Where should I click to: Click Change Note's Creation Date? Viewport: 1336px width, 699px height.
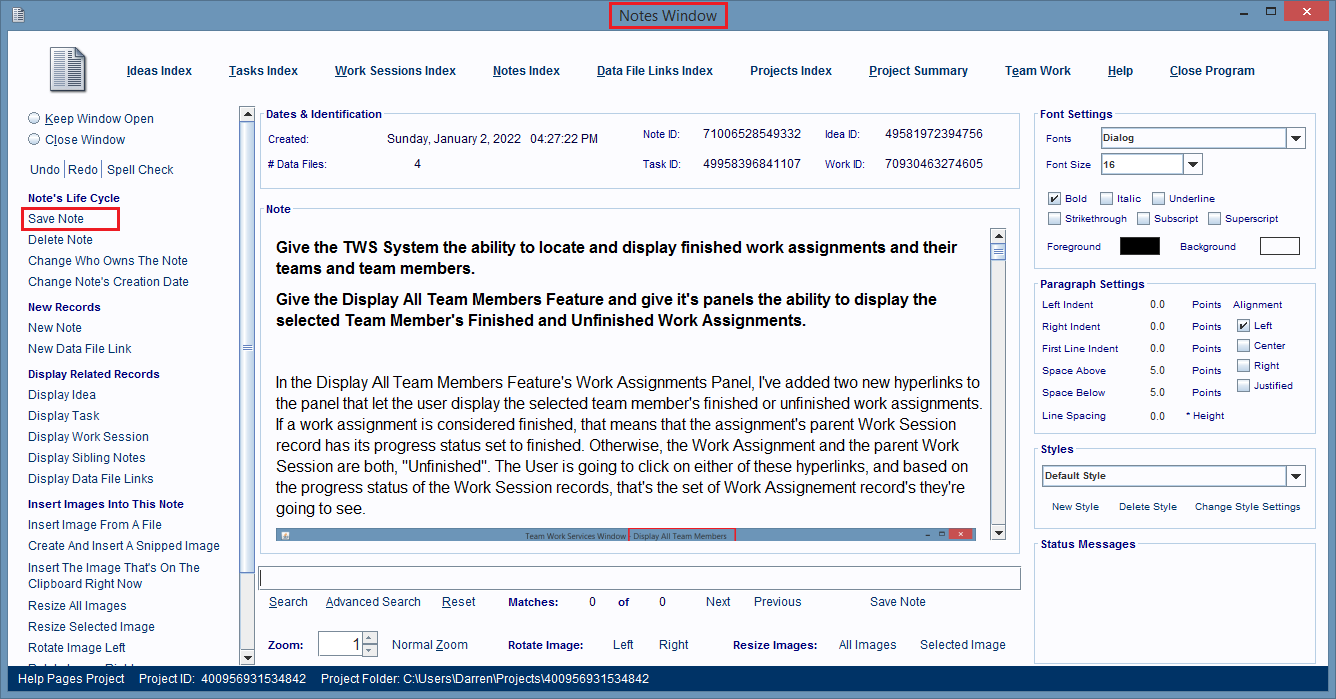coord(108,282)
